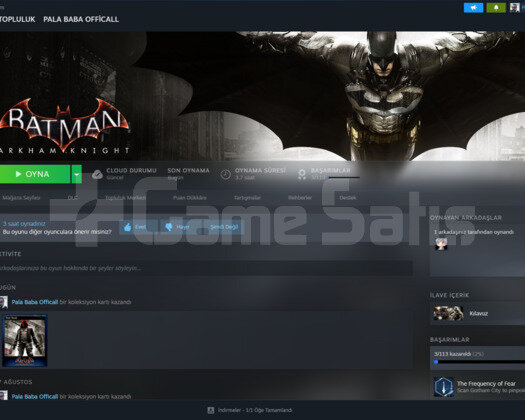This screenshot has width=525, height=420.
Task: Click the BAŞARIMLAR sidebar heading
Action: [450, 340]
